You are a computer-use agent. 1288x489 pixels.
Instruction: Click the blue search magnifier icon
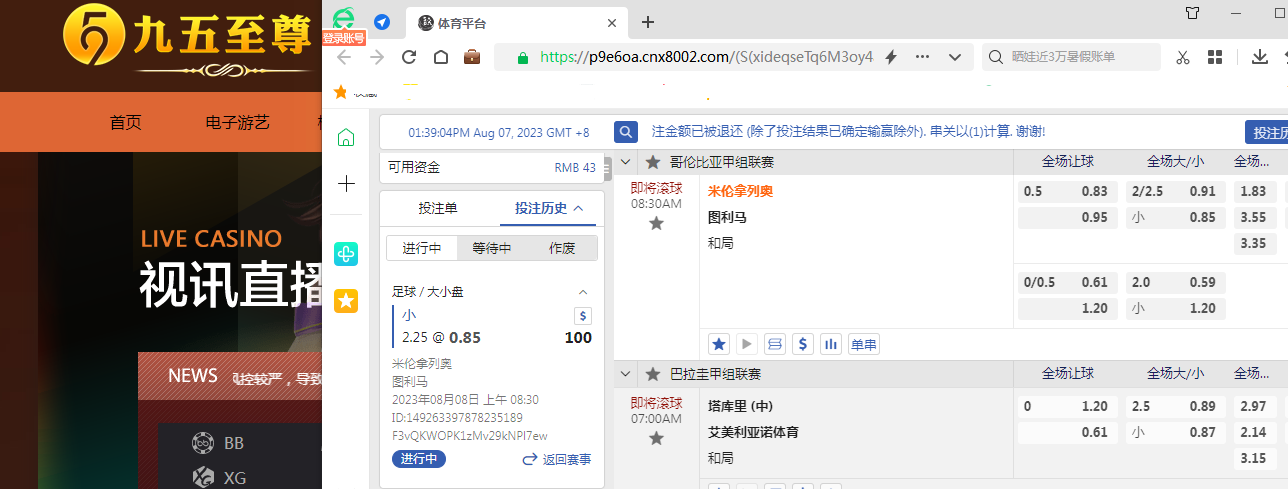click(x=626, y=131)
